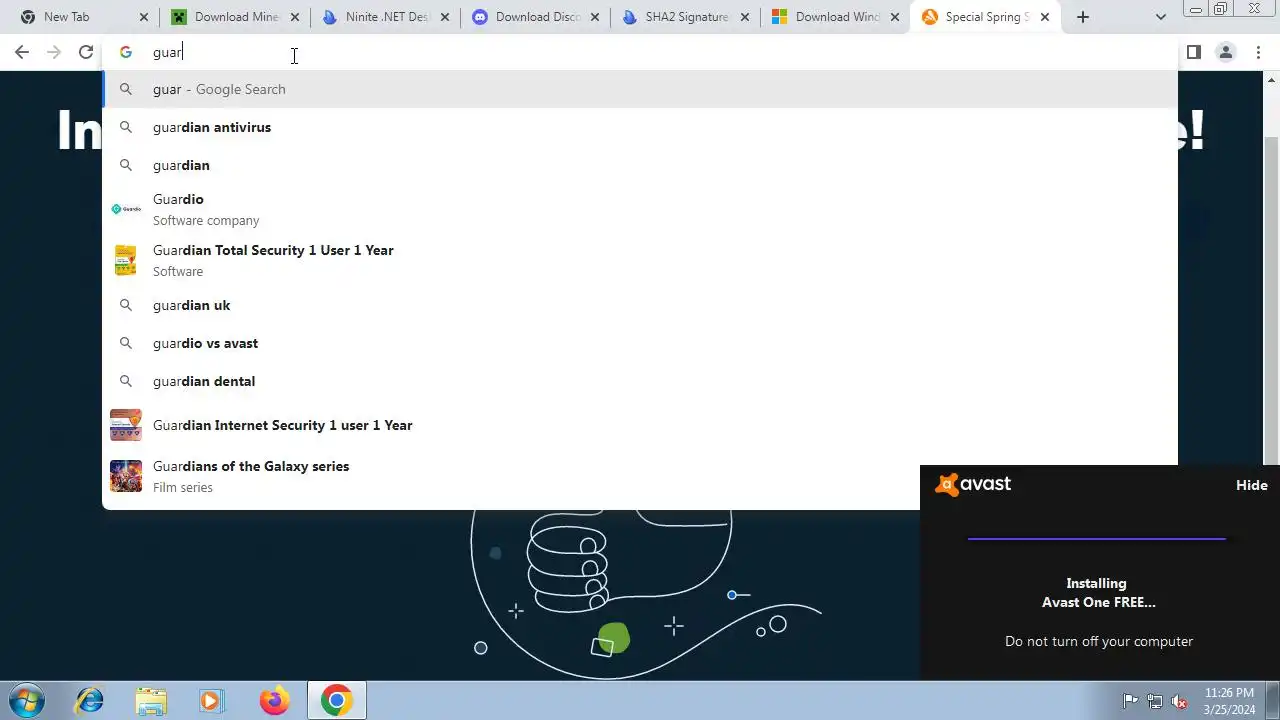Viewport: 1280px width, 720px height.
Task: Open the Chrome profile avatar menu
Action: 1225,52
